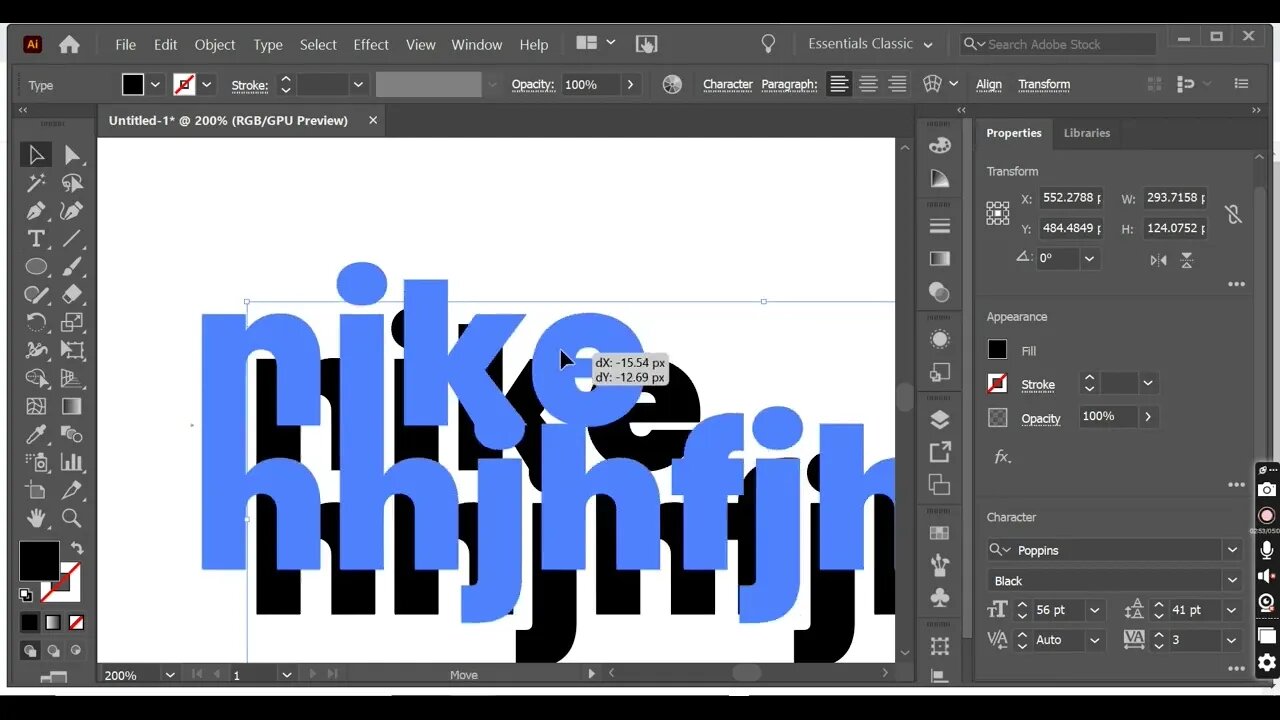
Task: Flip horizontally in Transform section
Action: point(1158,260)
